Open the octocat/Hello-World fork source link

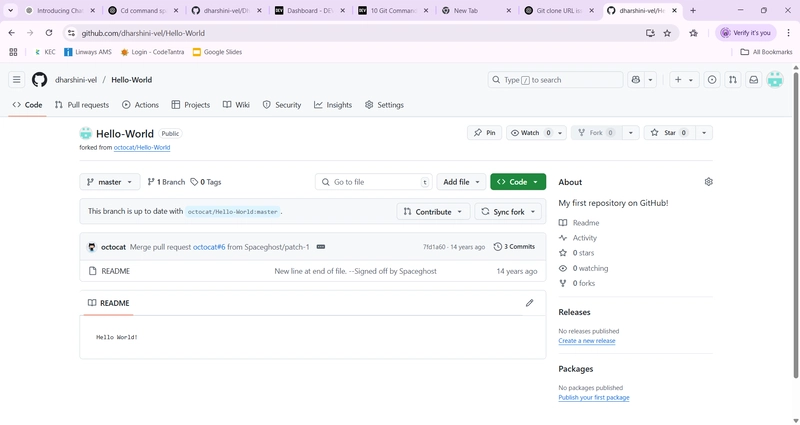(142, 147)
